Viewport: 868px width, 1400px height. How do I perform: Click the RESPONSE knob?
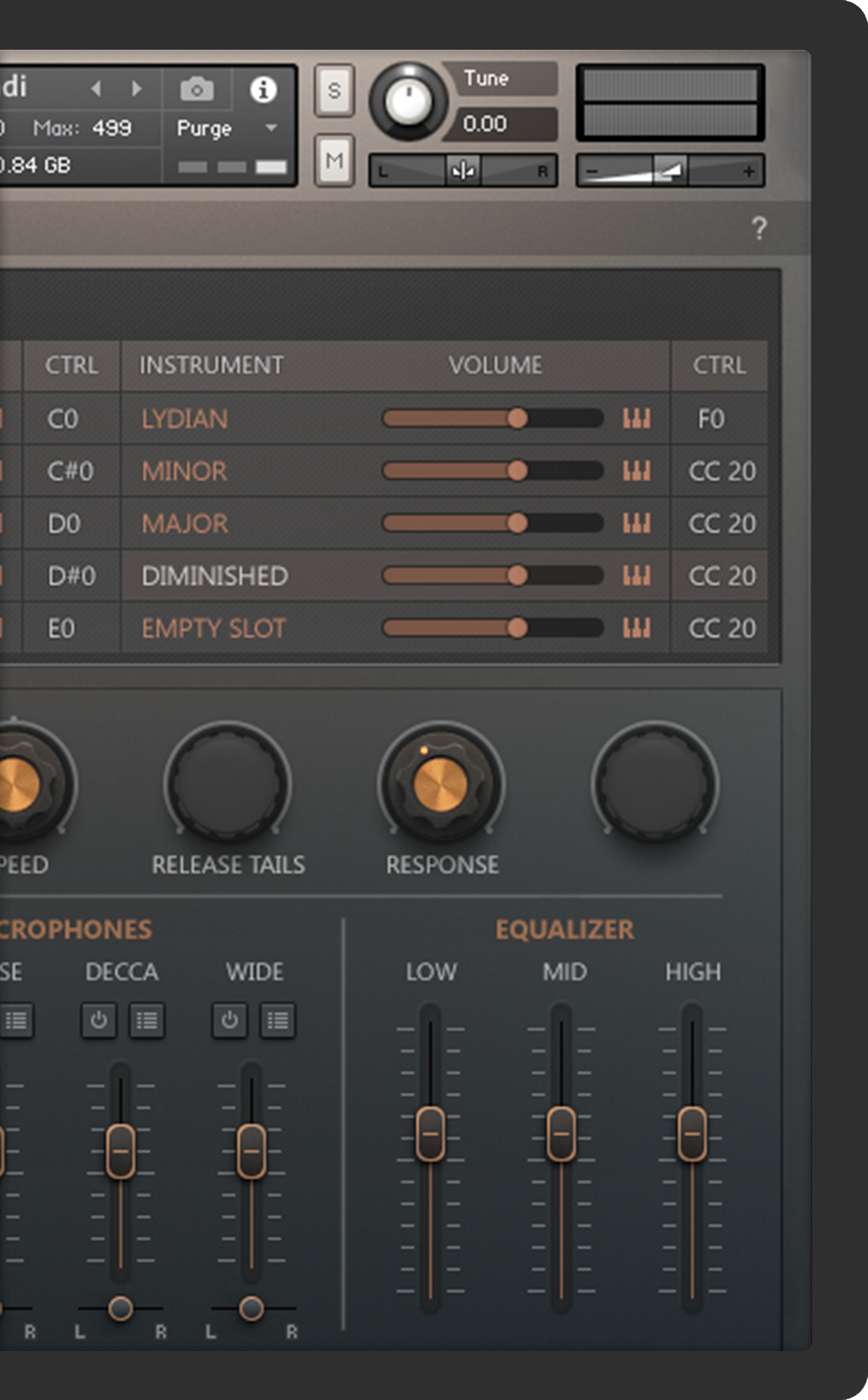[441, 785]
